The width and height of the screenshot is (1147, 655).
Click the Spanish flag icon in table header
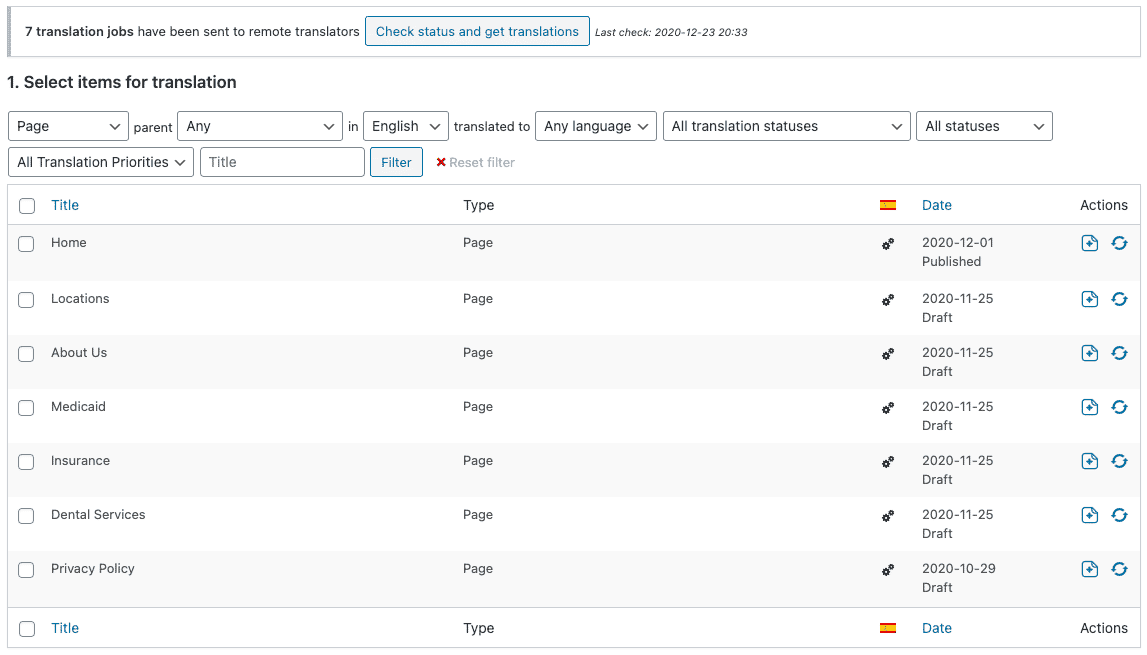pyautogui.click(x=887, y=205)
